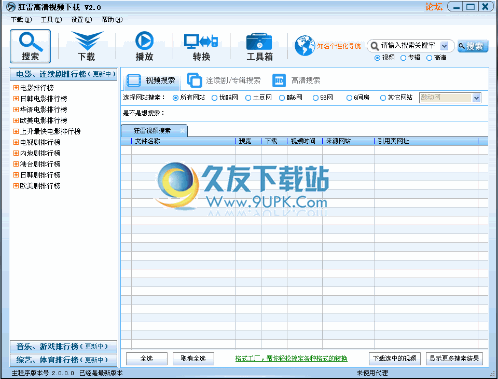Collapse the 电影、连续剧排行榜 panel header
The image size is (498, 379).
click(63, 74)
